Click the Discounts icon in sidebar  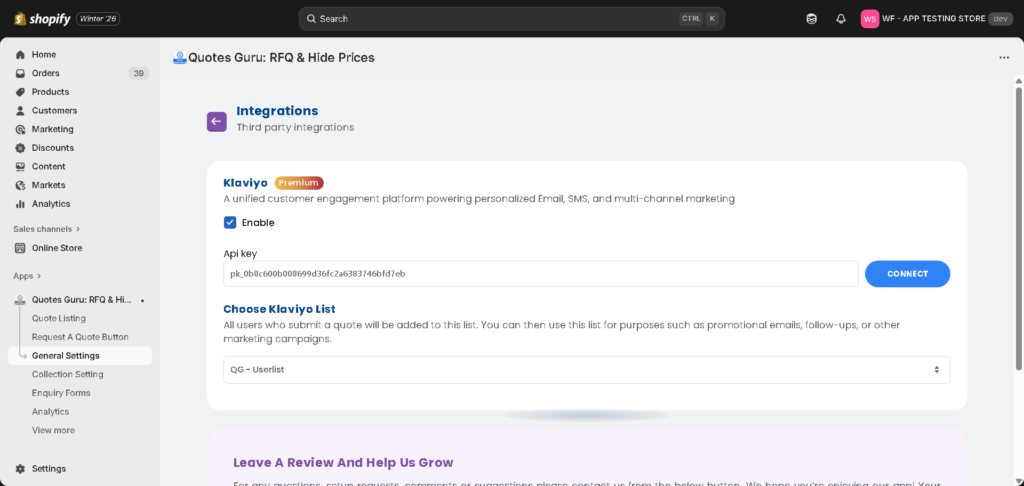(x=20, y=148)
